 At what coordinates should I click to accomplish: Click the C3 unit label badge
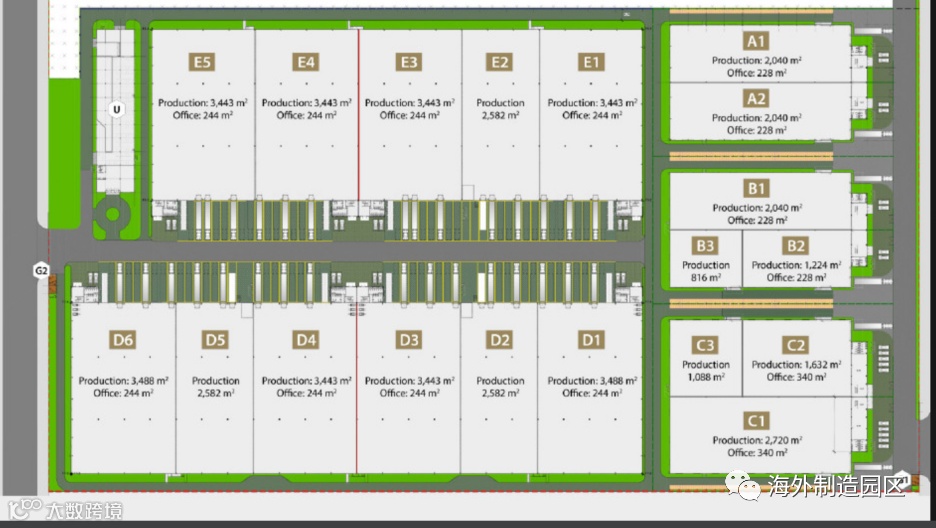click(706, 345)
